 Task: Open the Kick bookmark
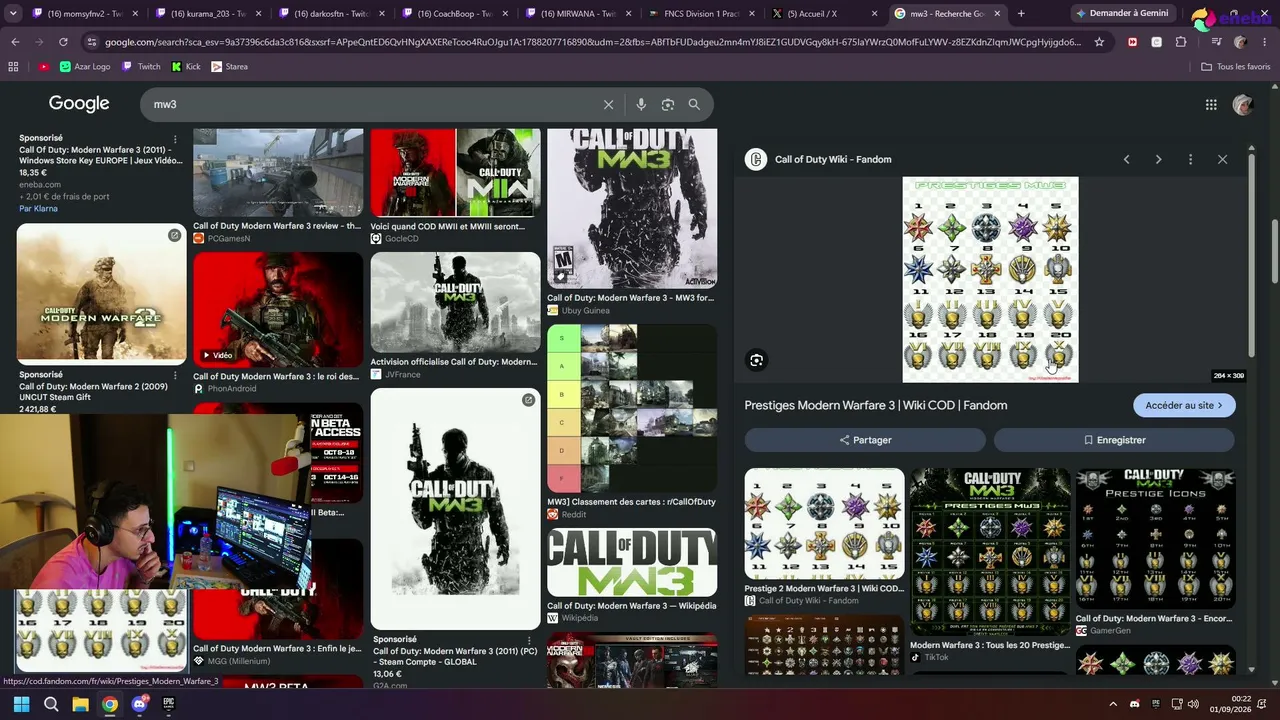pos(186,66)
